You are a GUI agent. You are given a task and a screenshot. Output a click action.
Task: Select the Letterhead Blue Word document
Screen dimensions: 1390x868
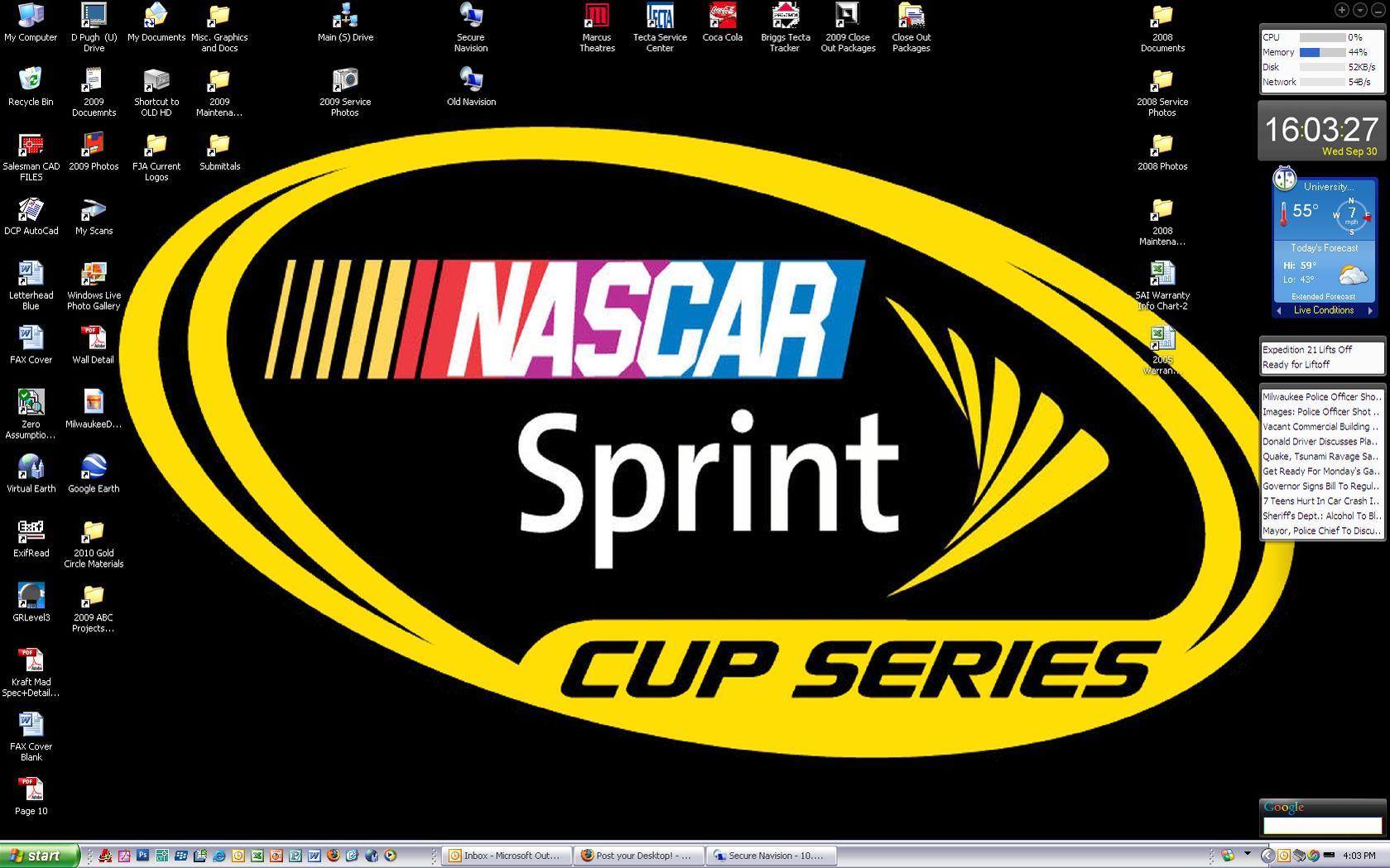pos(31,286)
